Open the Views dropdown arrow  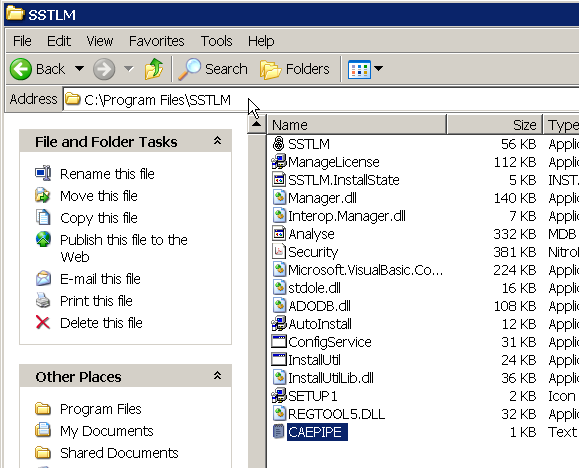click(x=378, y=68)
